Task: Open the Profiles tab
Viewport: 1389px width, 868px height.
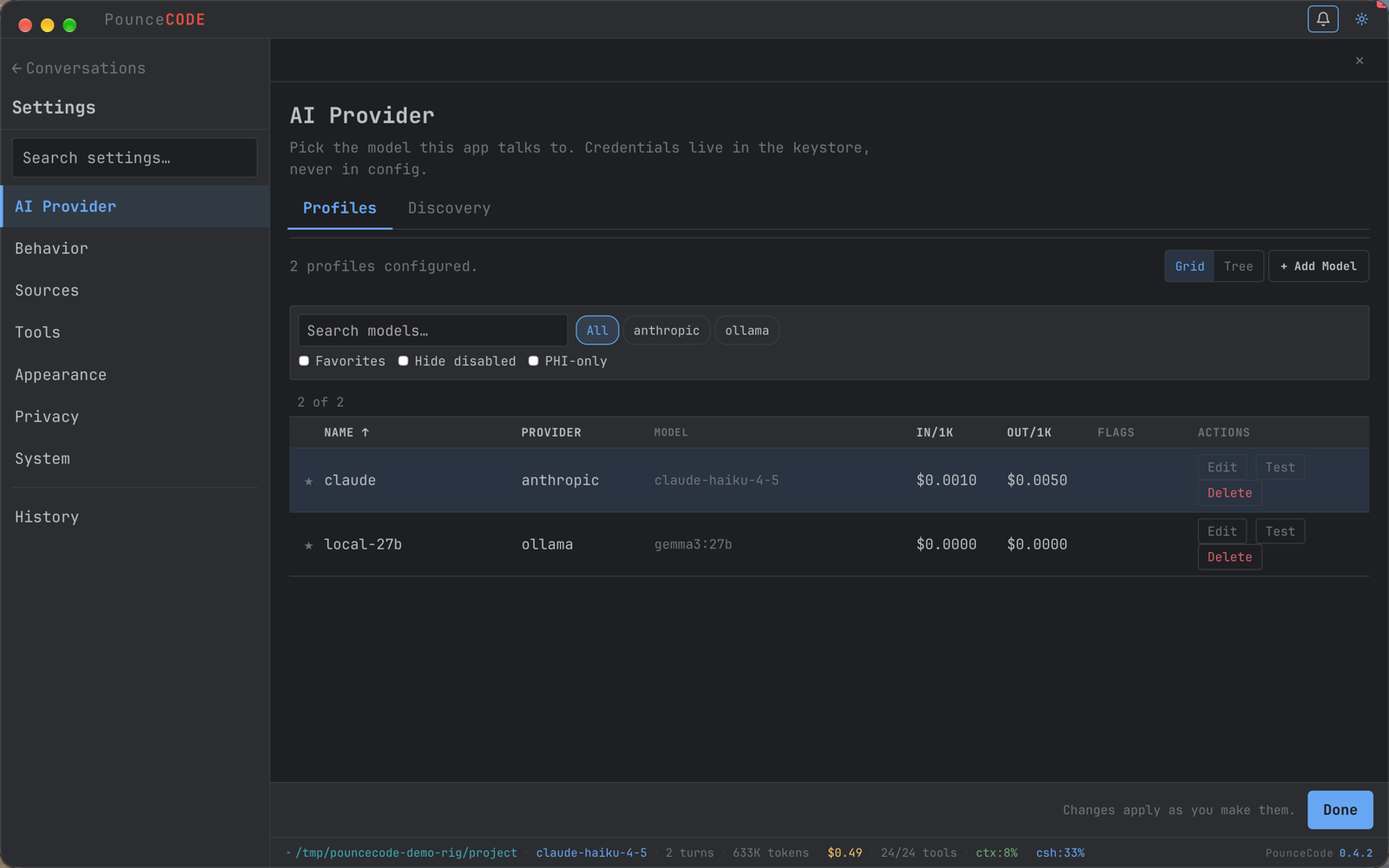Action: point(339,208)
